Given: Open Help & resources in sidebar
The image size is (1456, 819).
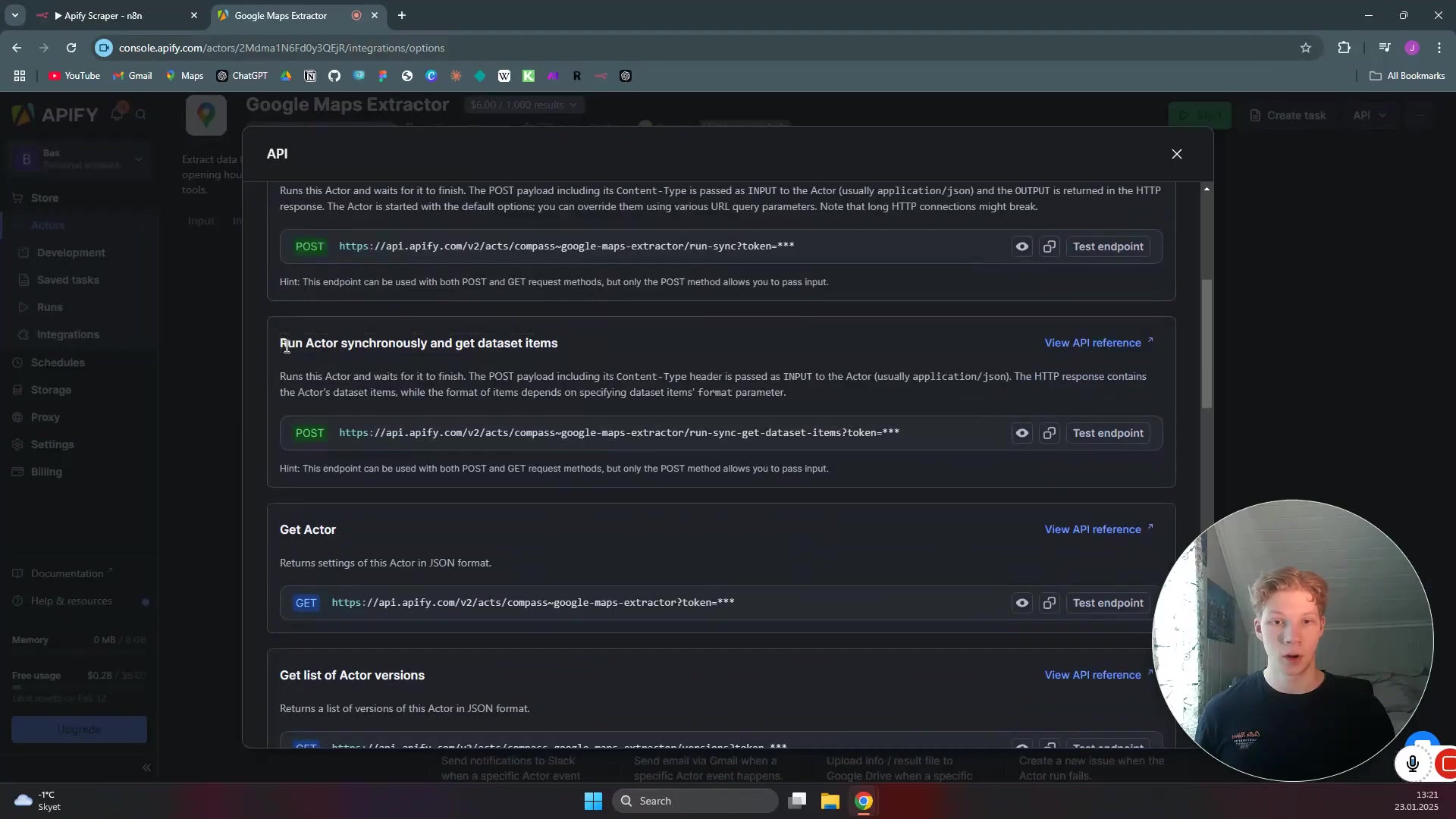Looking at the screenshot, I should [71, 601].
